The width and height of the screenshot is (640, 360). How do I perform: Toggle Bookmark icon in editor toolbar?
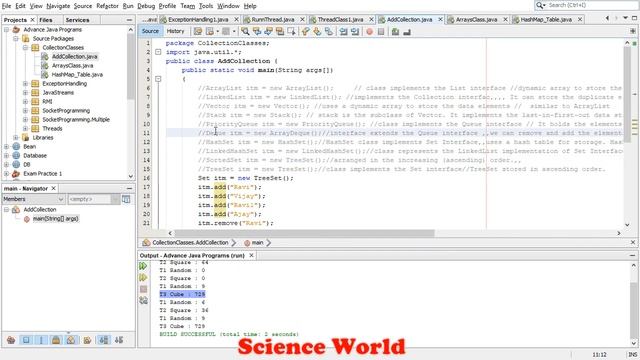click(x=329, y=31)
